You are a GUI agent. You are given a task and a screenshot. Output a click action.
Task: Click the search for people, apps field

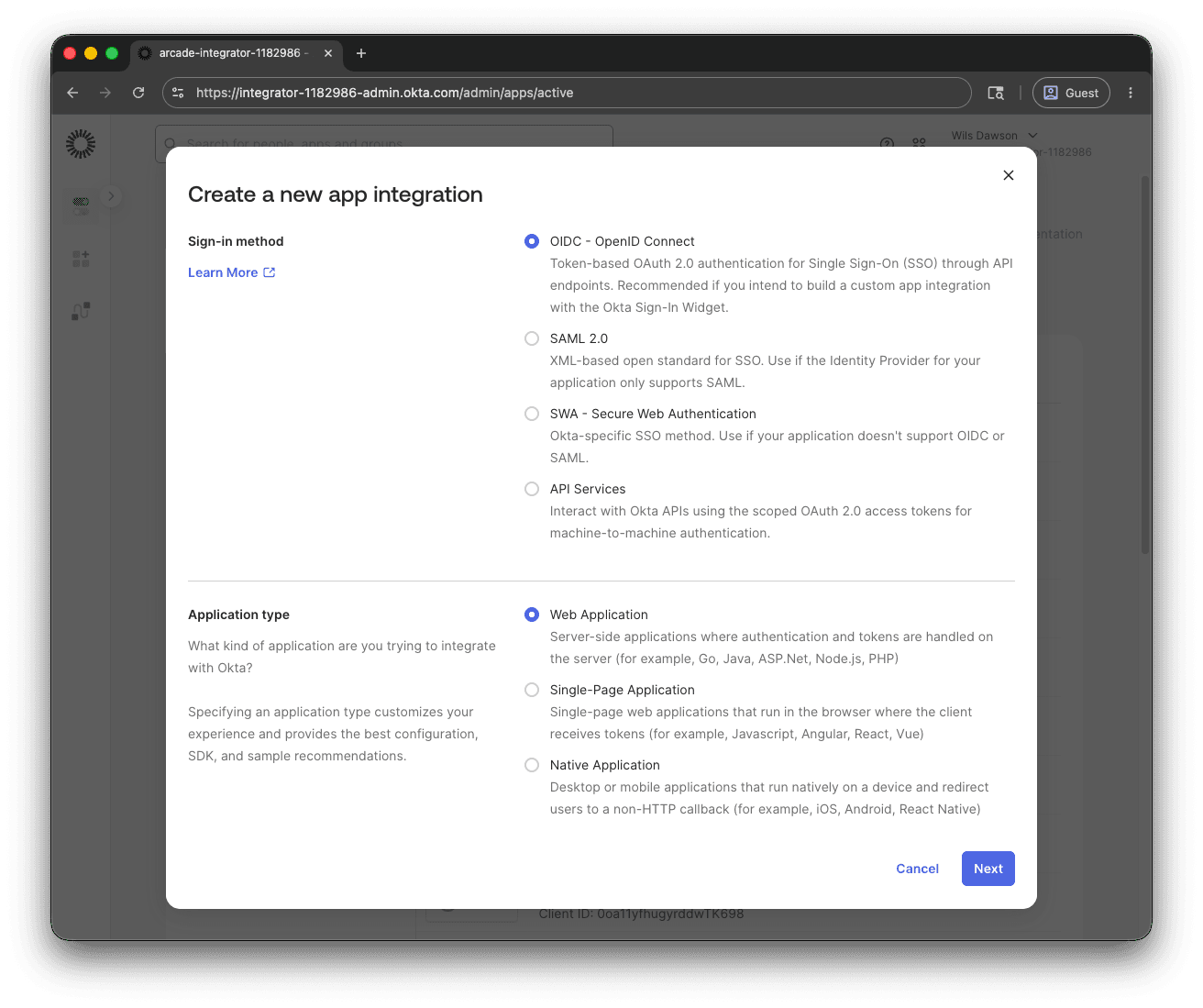pos(384,143)
